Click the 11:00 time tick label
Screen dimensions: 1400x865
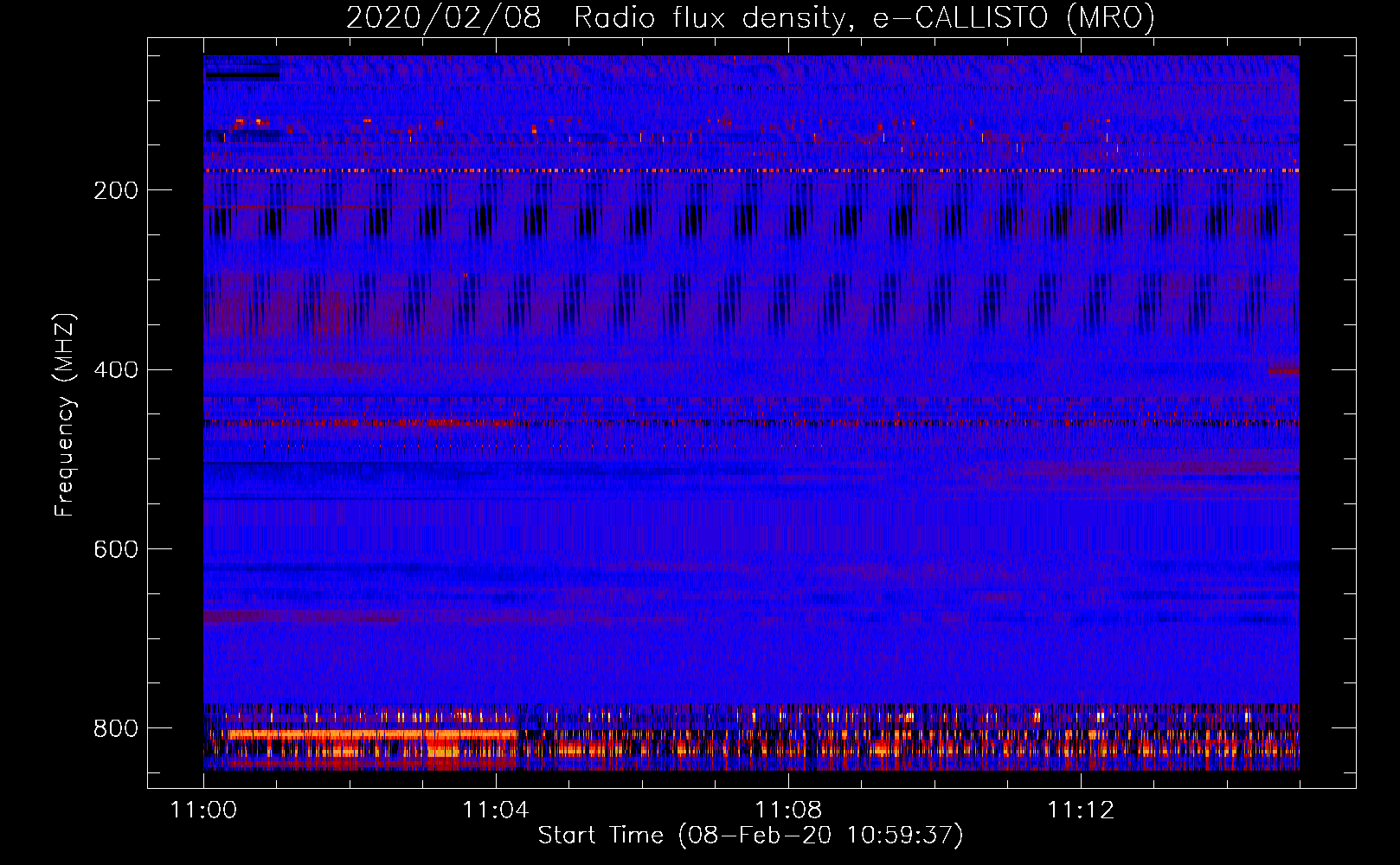coord(203,811)
